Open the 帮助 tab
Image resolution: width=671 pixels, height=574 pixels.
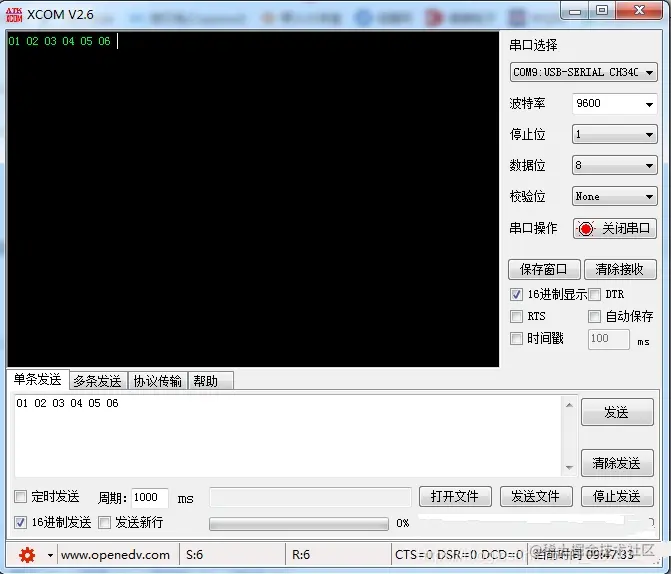pos(210,381)
